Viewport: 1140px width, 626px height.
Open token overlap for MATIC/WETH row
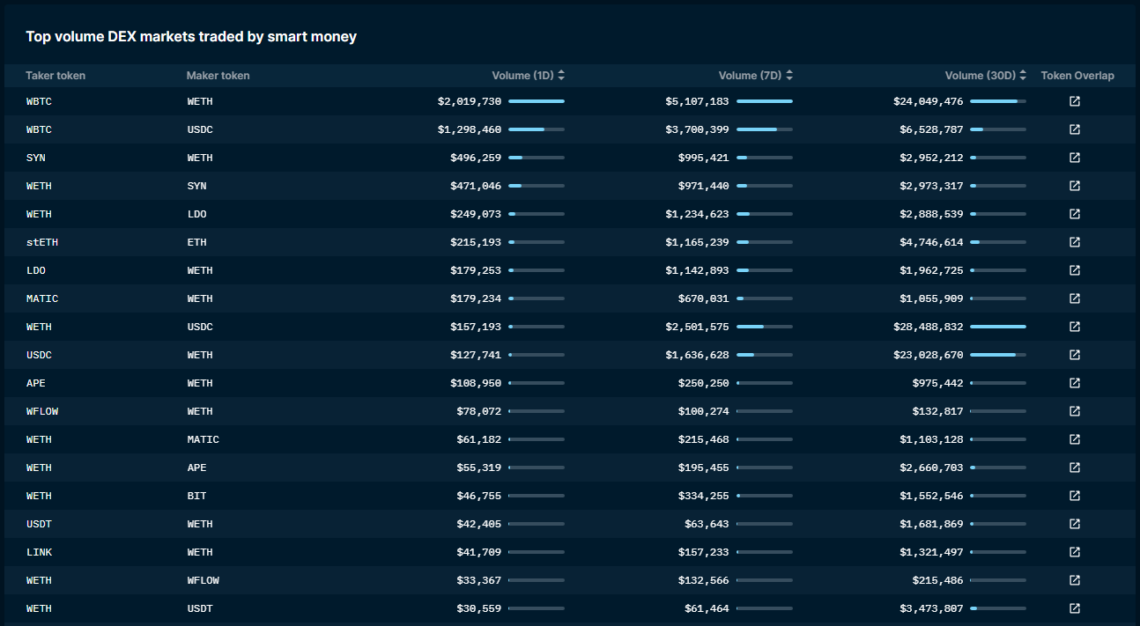pos(1074,298)
